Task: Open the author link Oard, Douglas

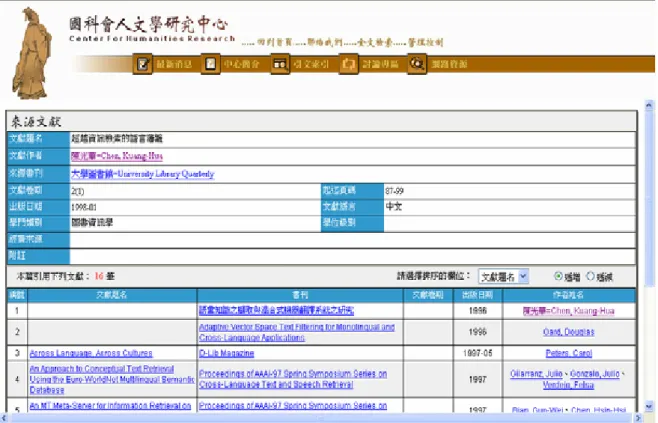Action: click(569, 332)
